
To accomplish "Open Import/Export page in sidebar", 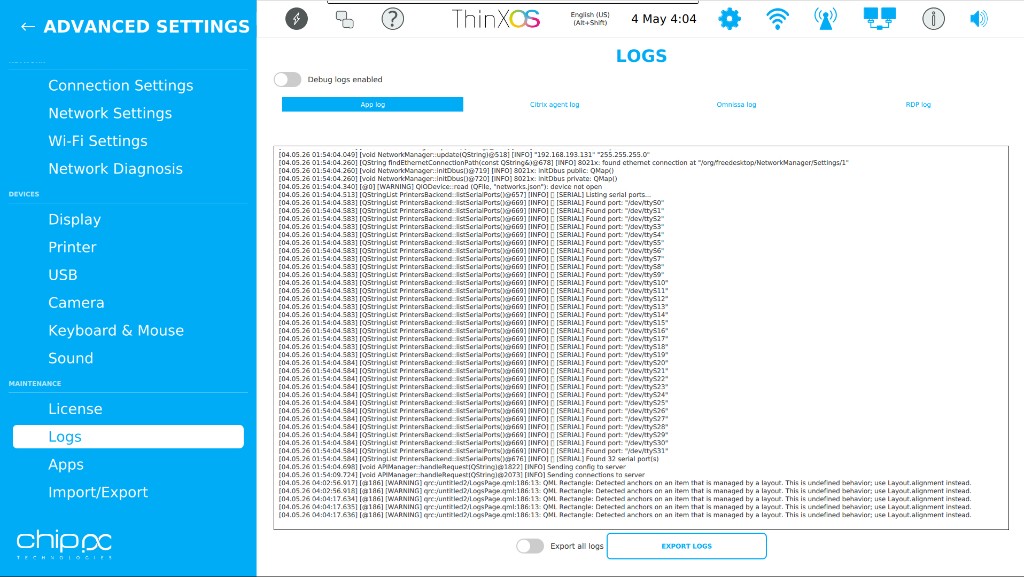I will (x=98, y=492).
